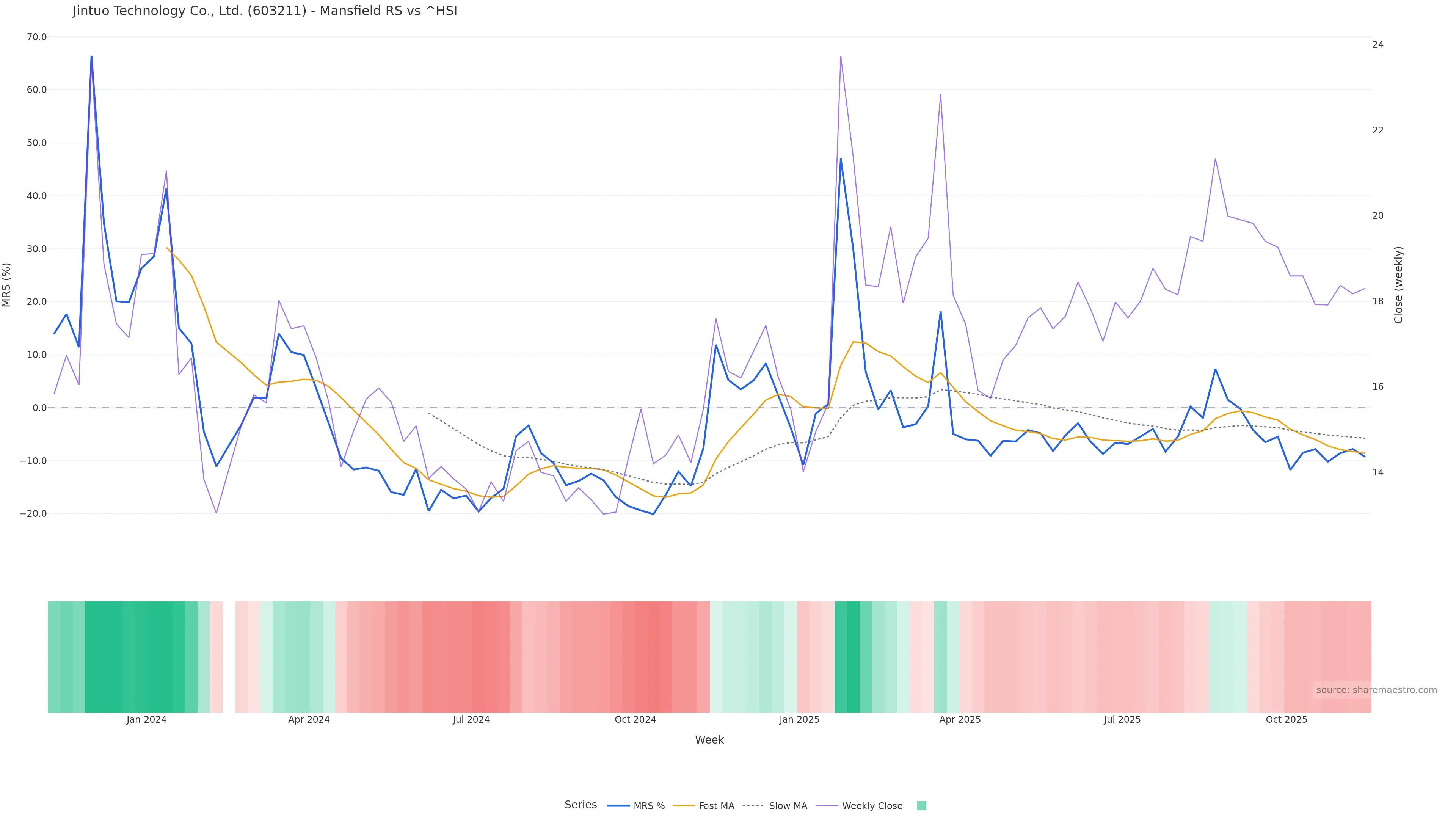Click the purple Weekly Close legend line icon

click(827, 805)
